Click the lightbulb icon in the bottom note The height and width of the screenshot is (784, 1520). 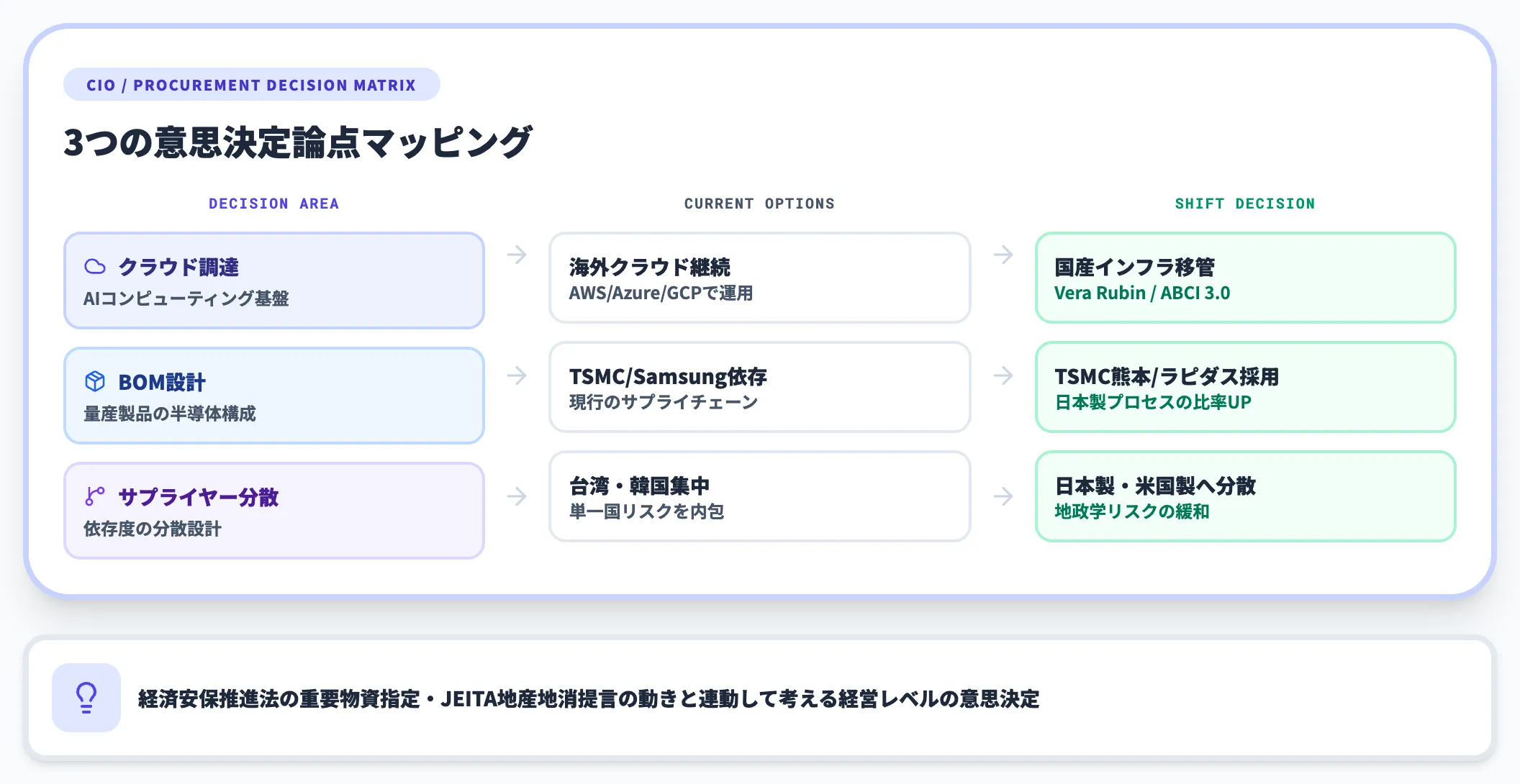[86, 697]
